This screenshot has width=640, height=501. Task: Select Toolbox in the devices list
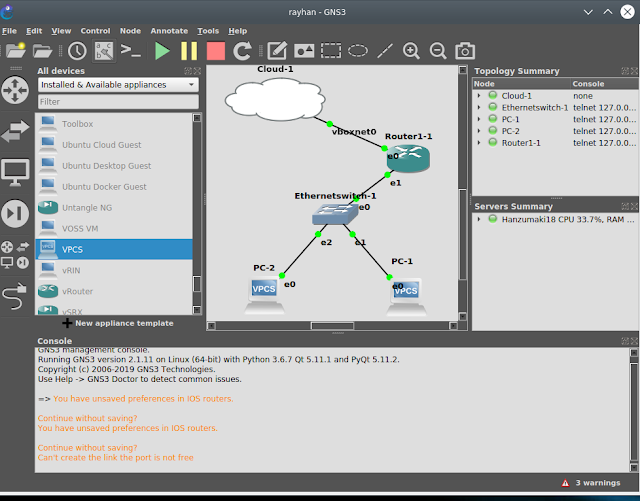(114, 124)
